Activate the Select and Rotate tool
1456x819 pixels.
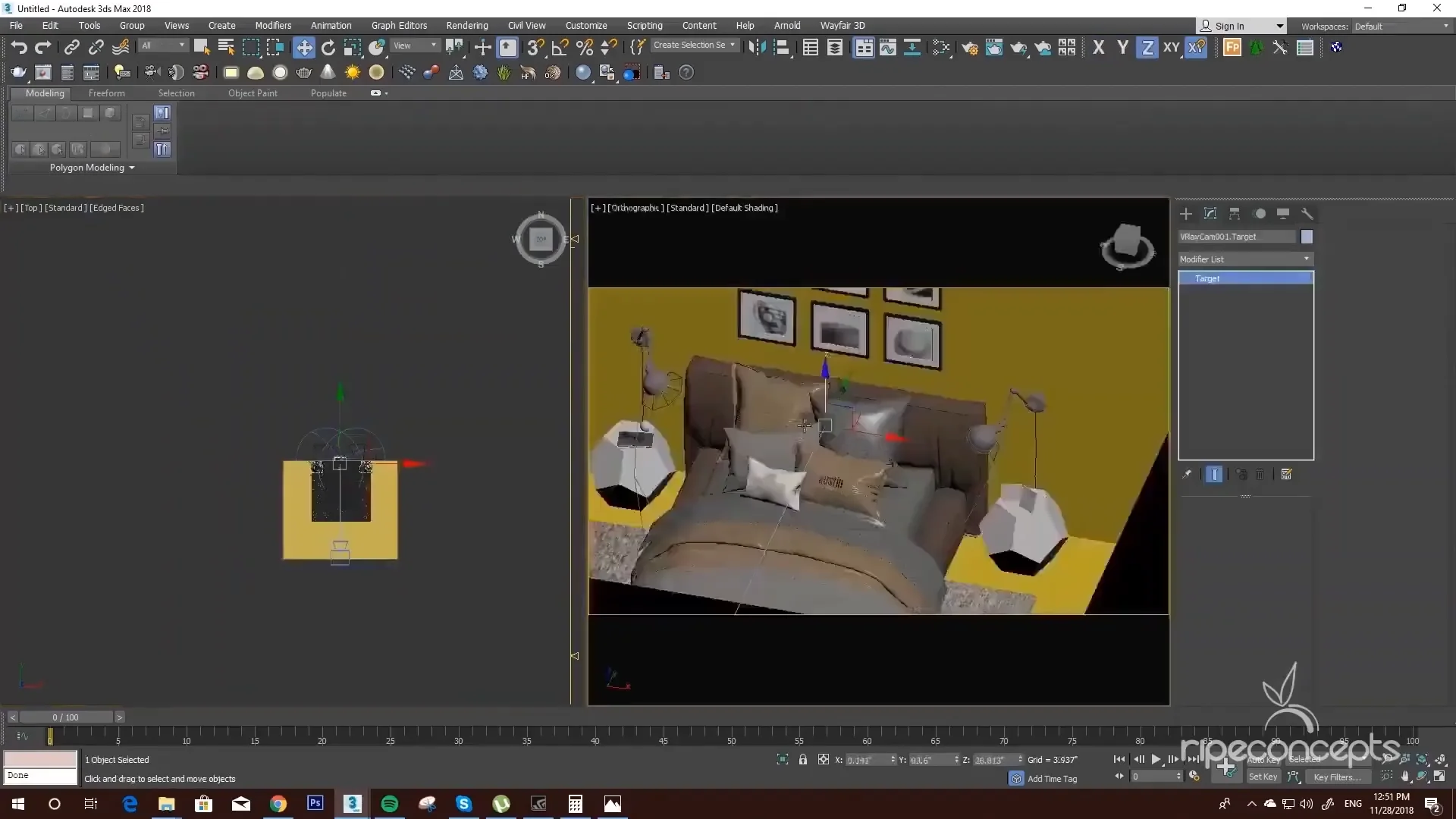click(x=328, y=48)
